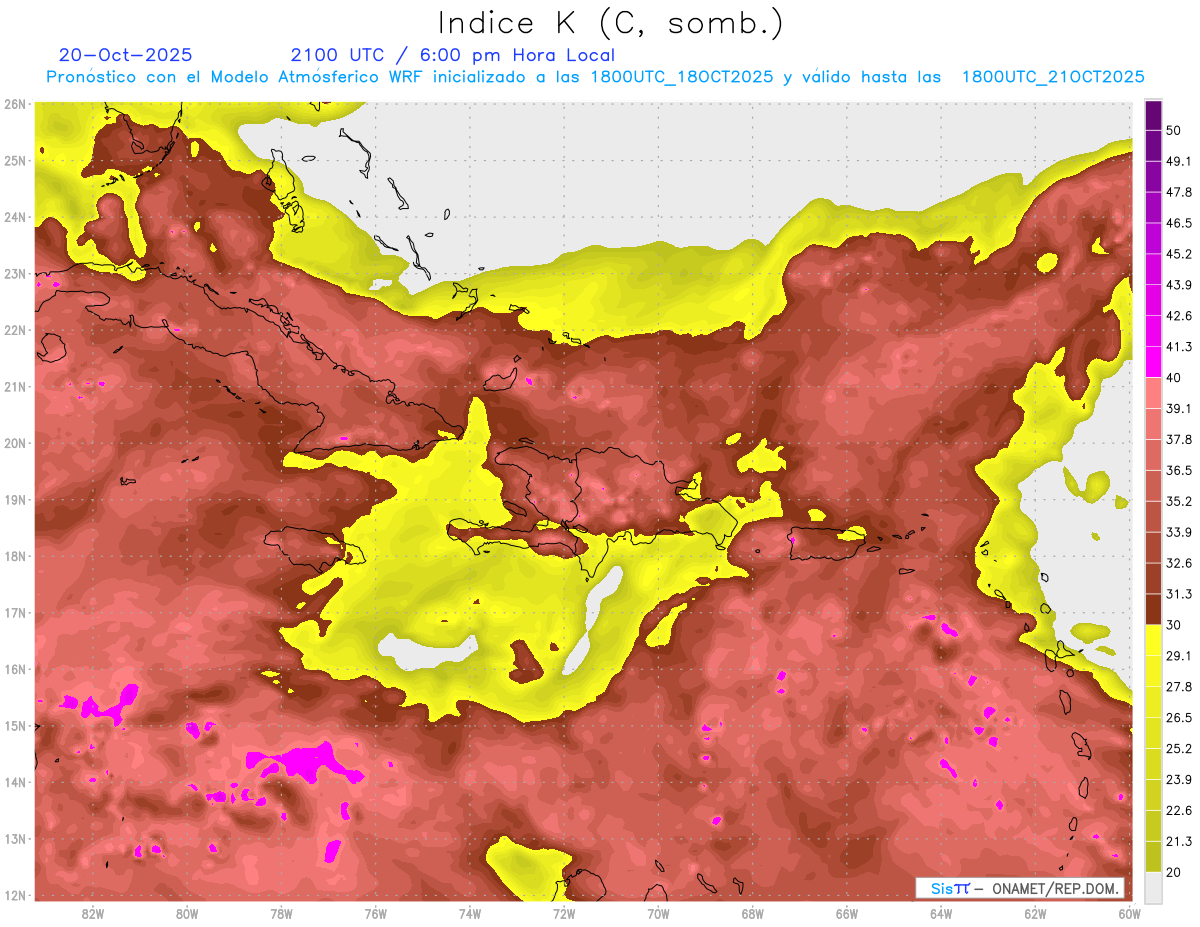This screenshot has width=1200, height=927.
Task: Click the color bar label '36.5'
Action: [1179, 471]
